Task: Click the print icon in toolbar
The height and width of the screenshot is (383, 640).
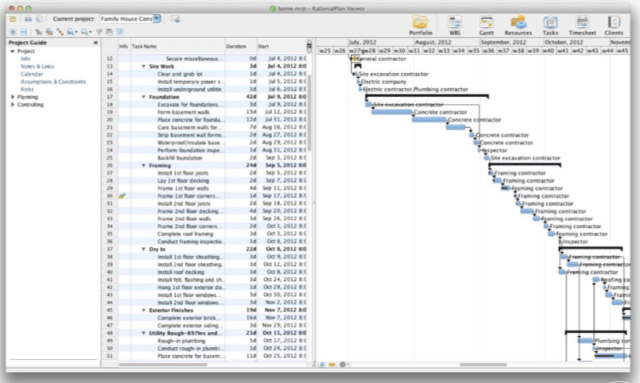Action: tap(28, 19)
